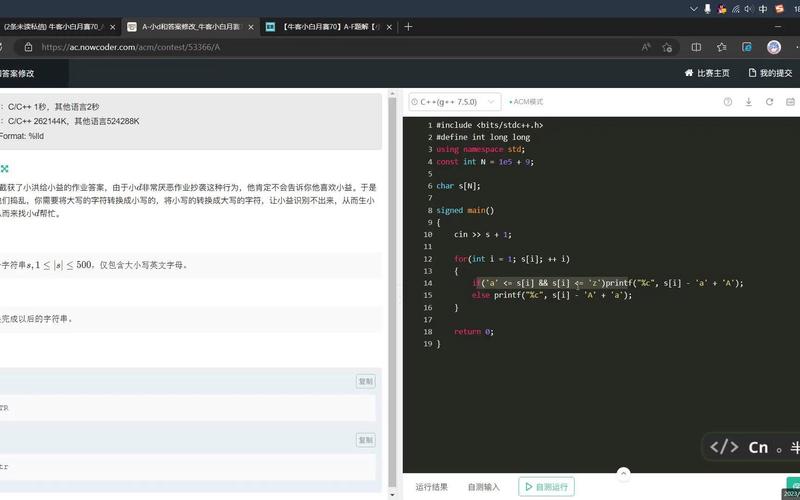Click the ACM模式 mode label
This screenshot has height=500, width=800.
coord(526,102)
